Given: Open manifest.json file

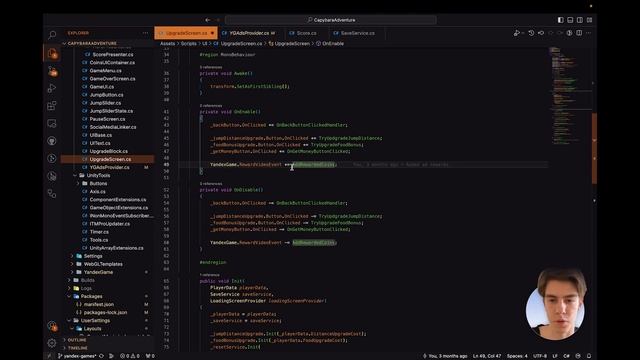Looking at the screenshot, I should click(x=98, y=304).
